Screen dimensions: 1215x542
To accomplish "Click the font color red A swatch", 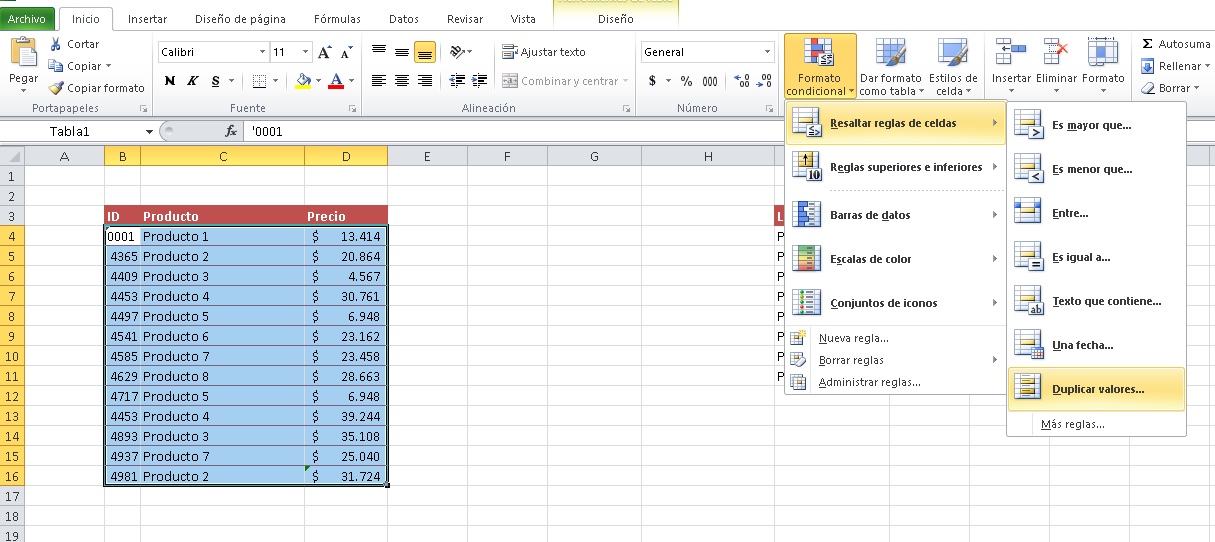I will tap(336, 81).
